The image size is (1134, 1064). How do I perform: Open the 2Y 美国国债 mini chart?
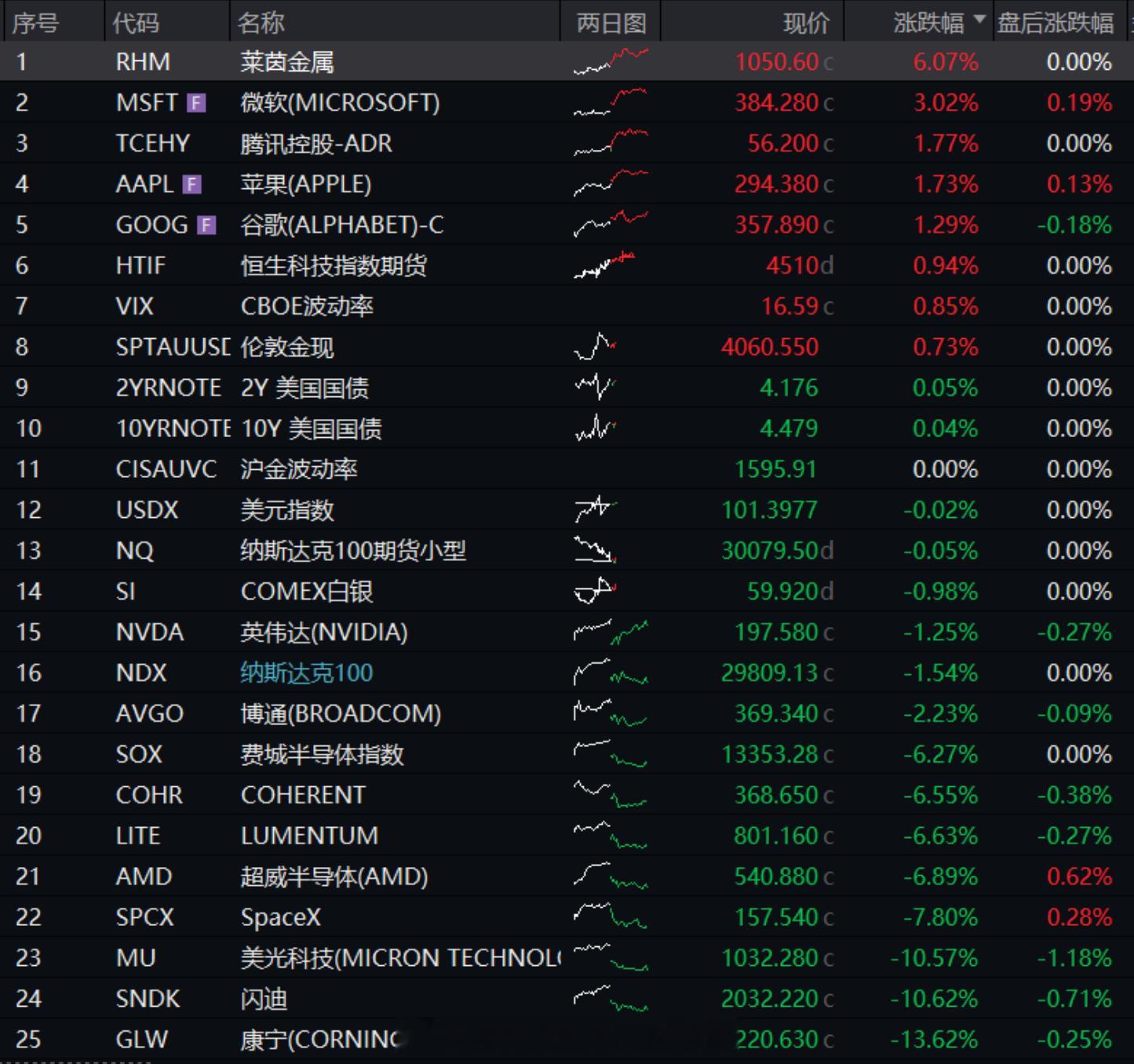(x=595, y=387)
